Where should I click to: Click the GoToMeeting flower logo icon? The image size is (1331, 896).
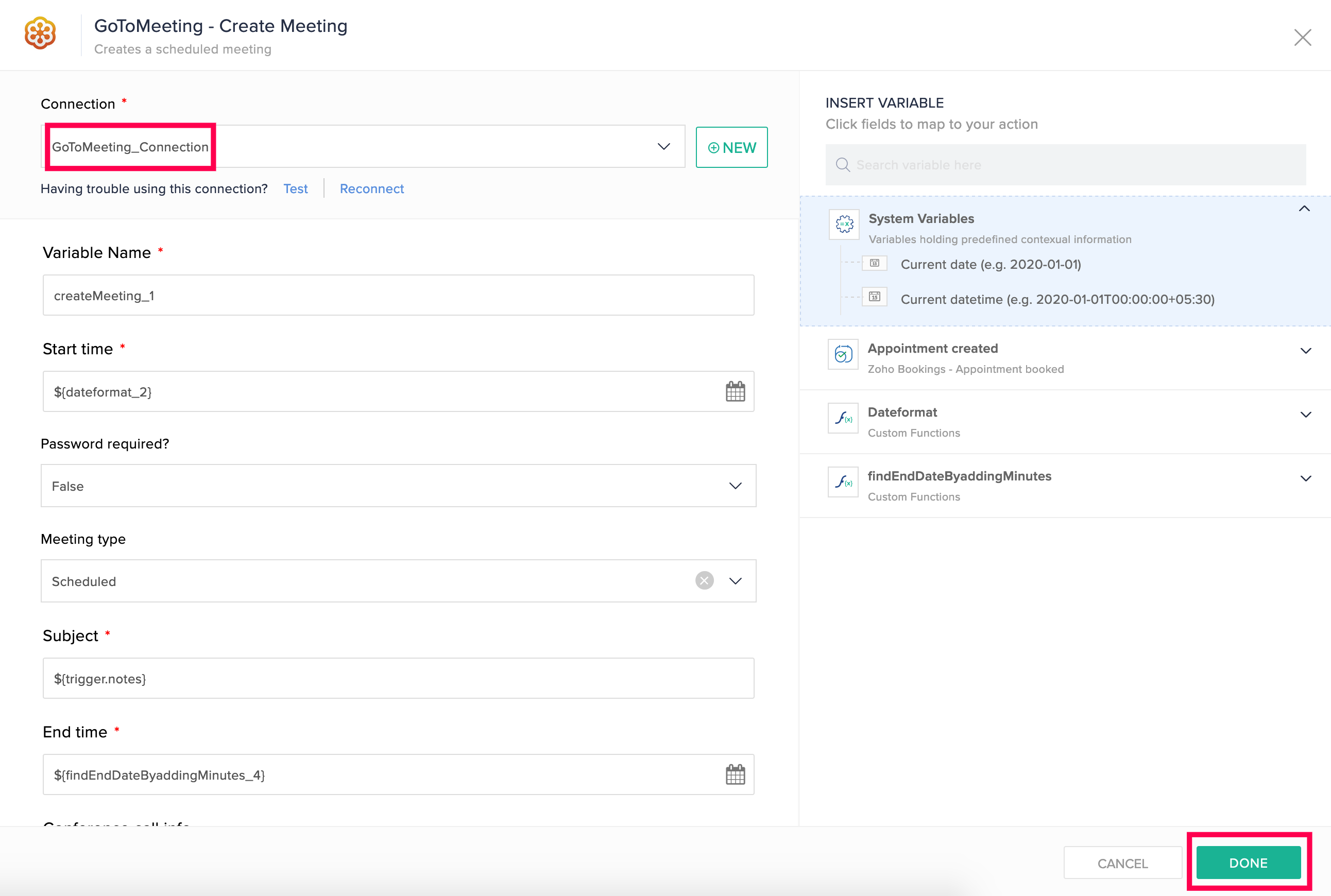(40, 33)
